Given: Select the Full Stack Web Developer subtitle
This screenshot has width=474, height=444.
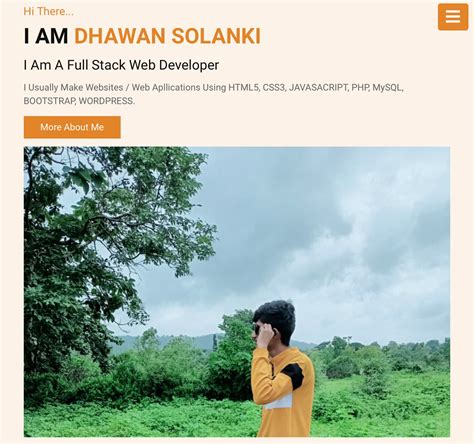Looking at the screenshot, I should coord(121,65).
